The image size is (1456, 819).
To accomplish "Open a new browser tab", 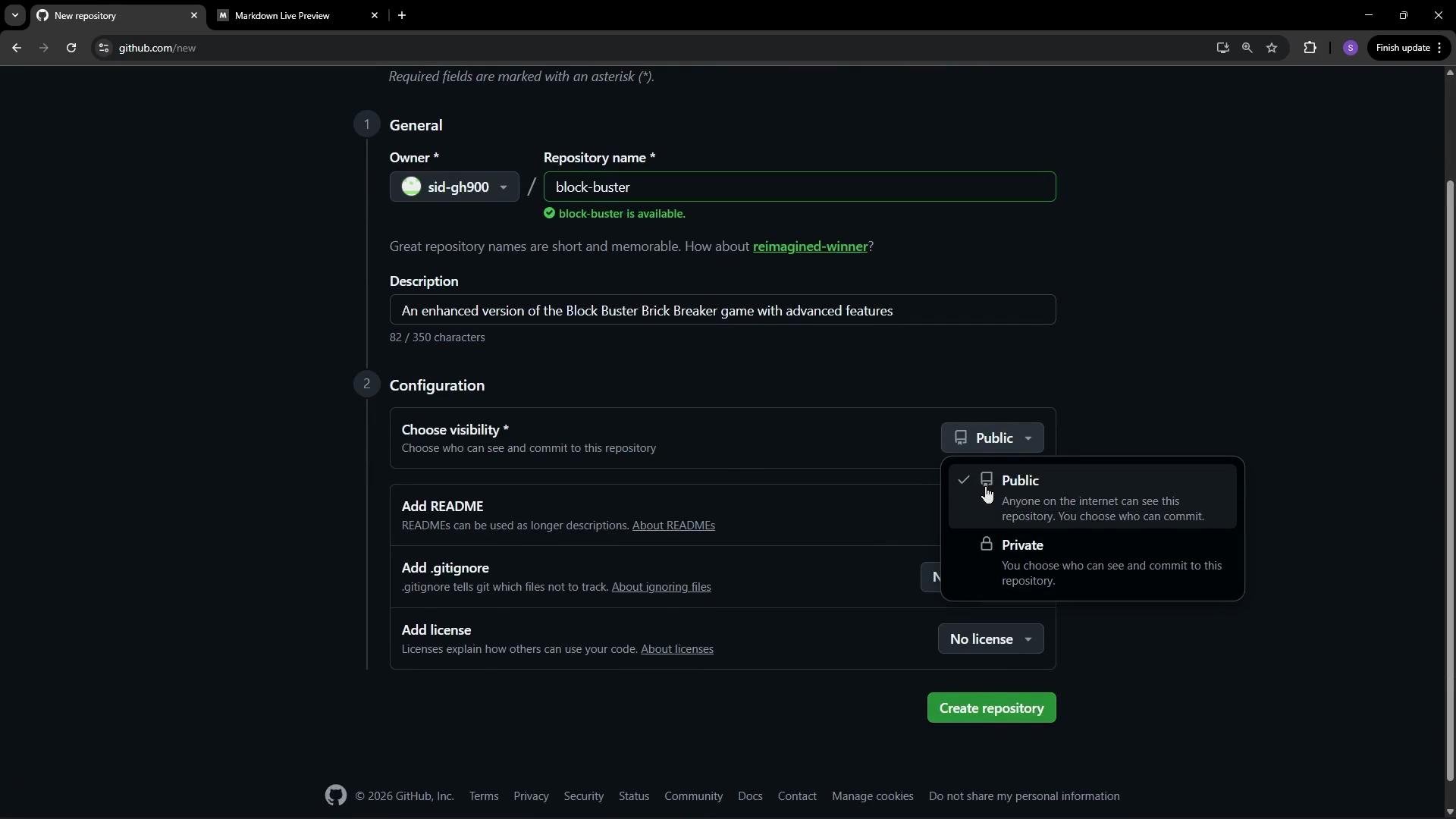I will 402,15.
